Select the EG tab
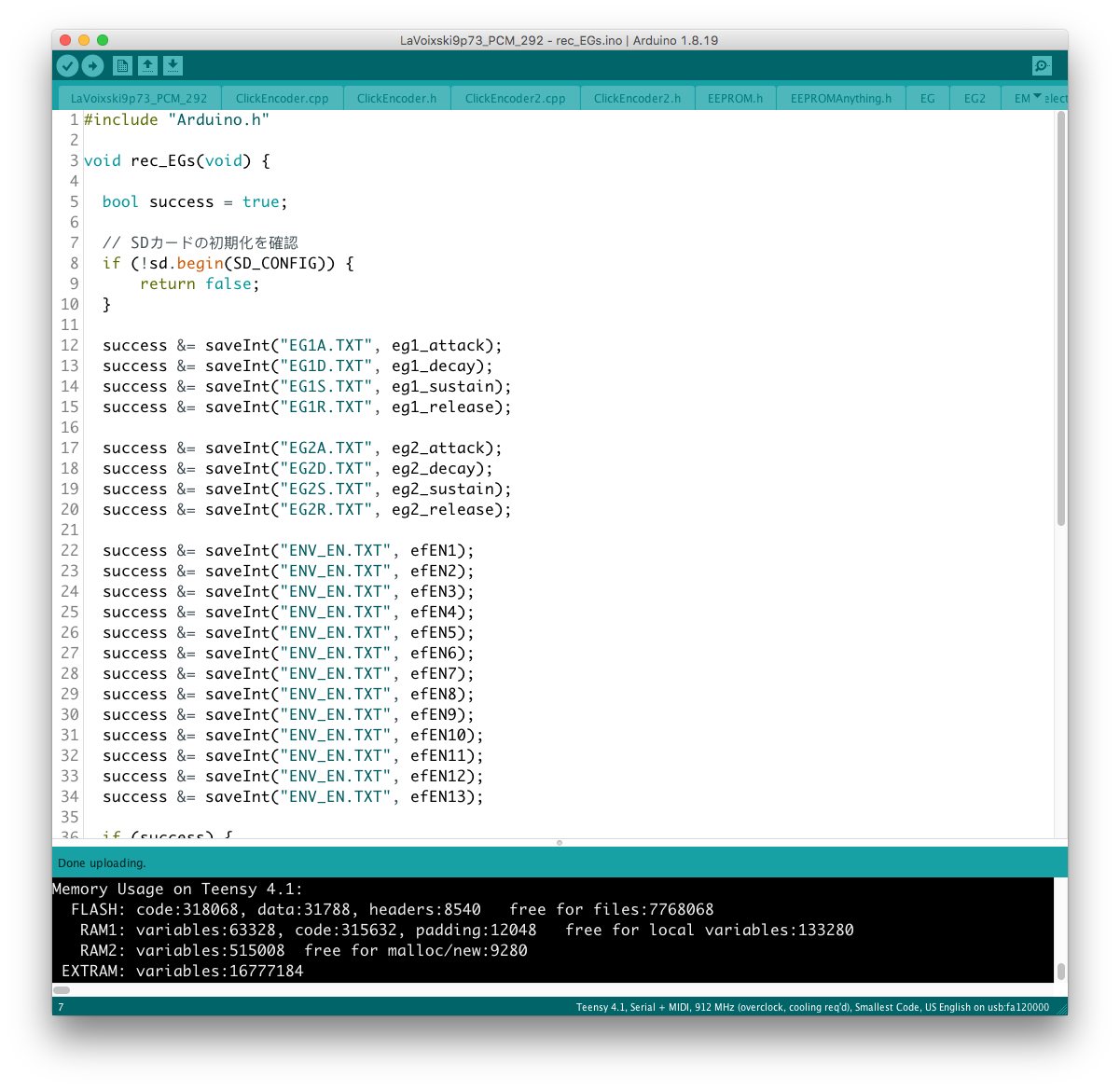Image resolution: width=1120 pixels, height=1090 pixels. tap(927, 98)
